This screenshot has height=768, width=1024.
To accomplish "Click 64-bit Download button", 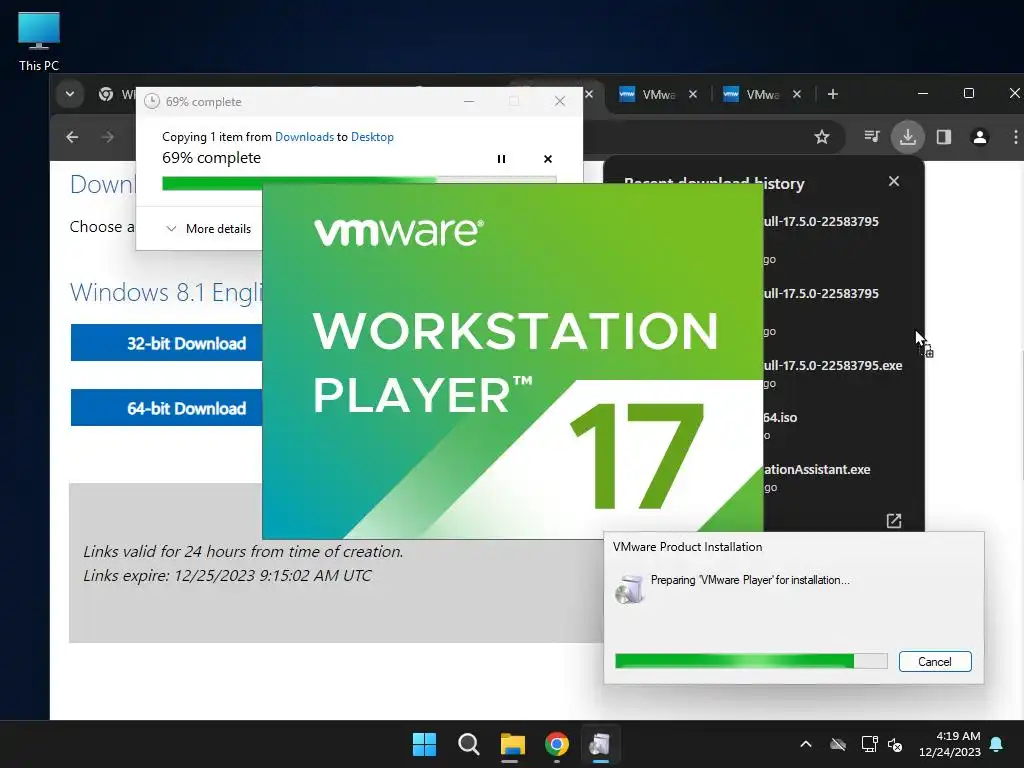I will 167,408.
